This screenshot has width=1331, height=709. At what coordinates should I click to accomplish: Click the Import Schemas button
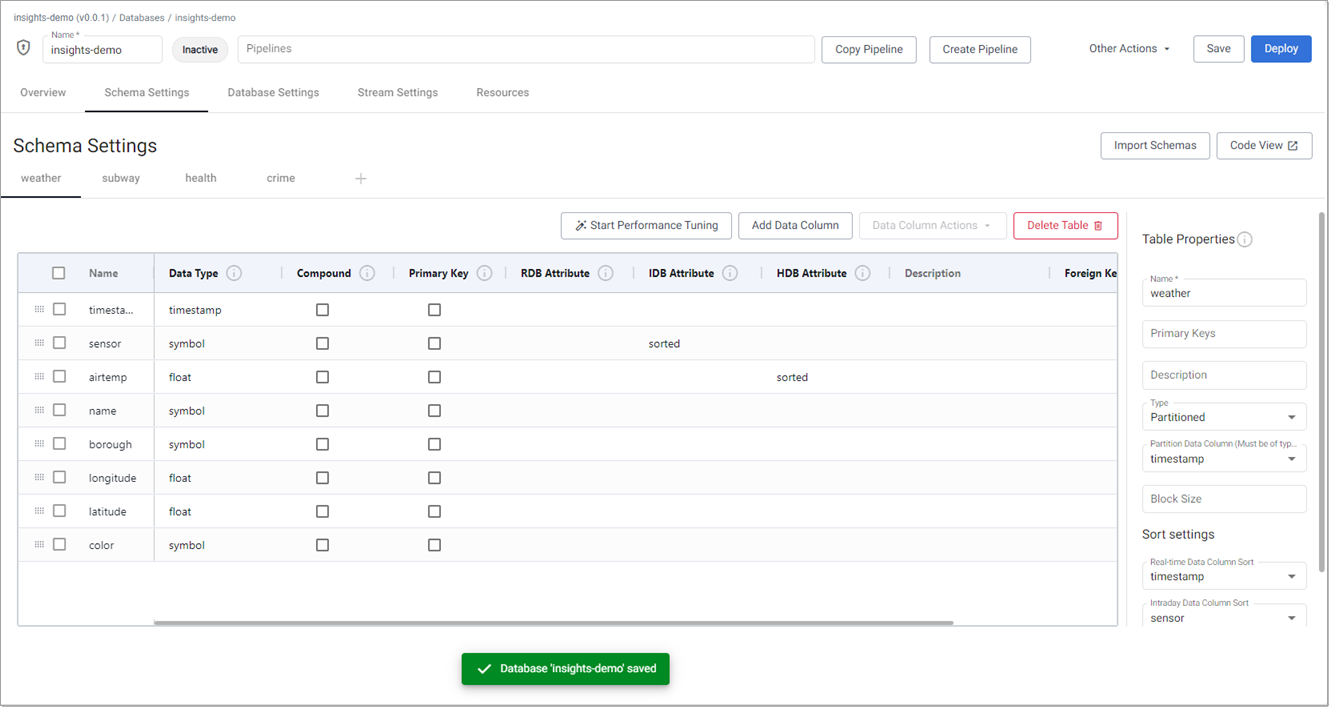[x=1154, y=145]
